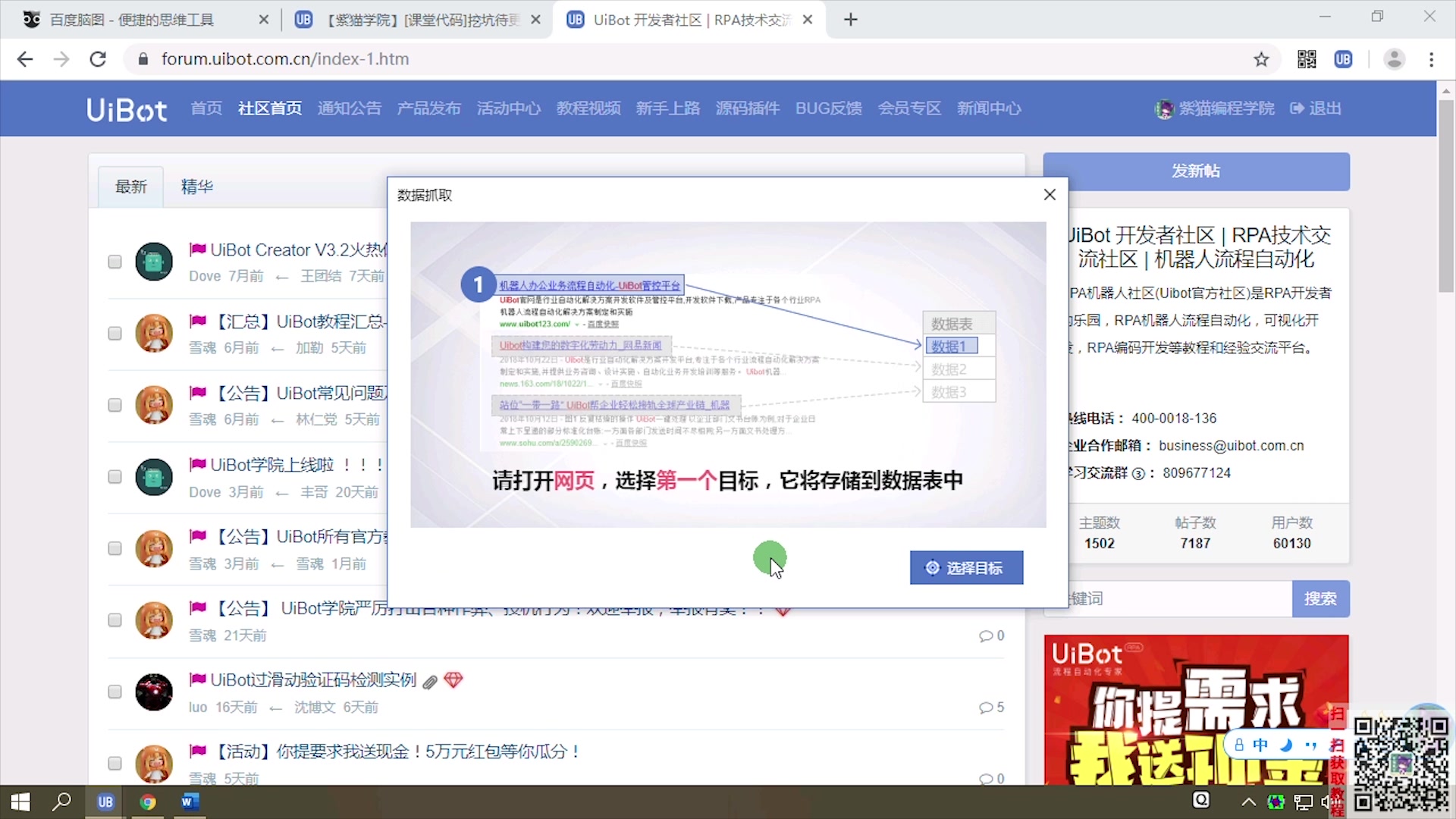This screenshot has height=819, width=1456.
Task: Reload the current page
Action: (x=98, y=59)
